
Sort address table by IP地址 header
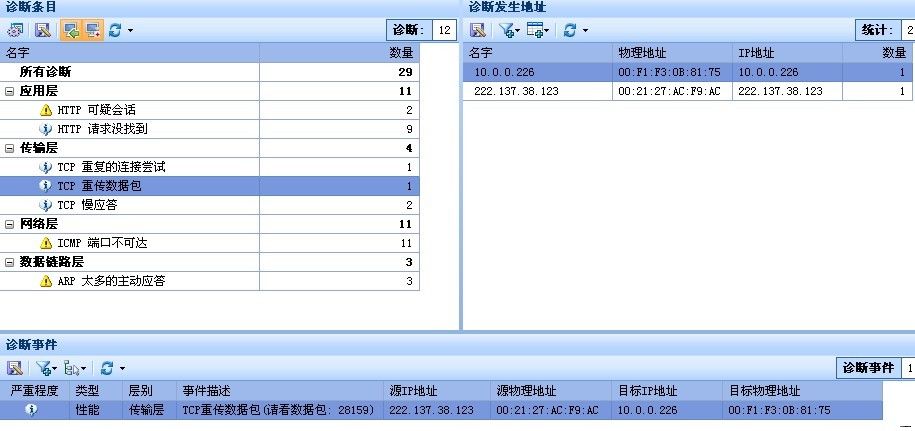787,52
